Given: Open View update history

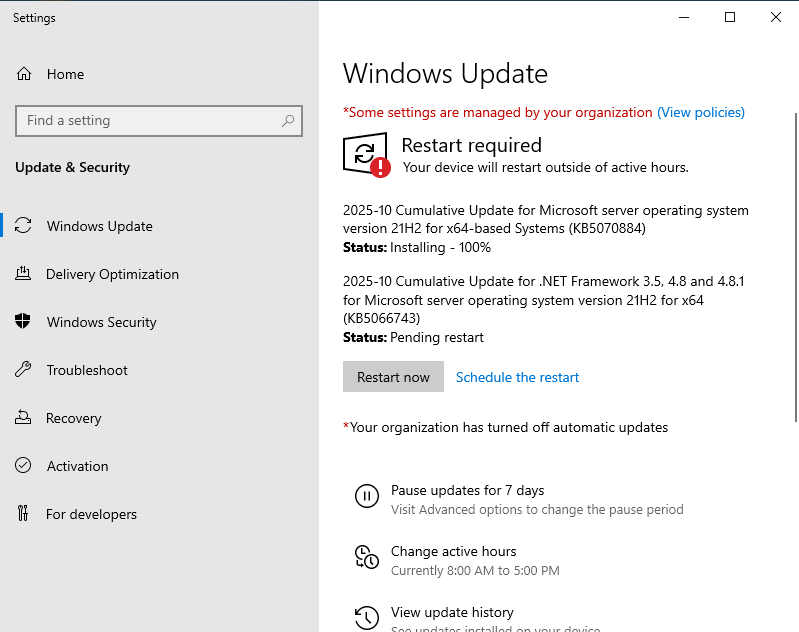Looking at the screenshot, I should 452,612.
